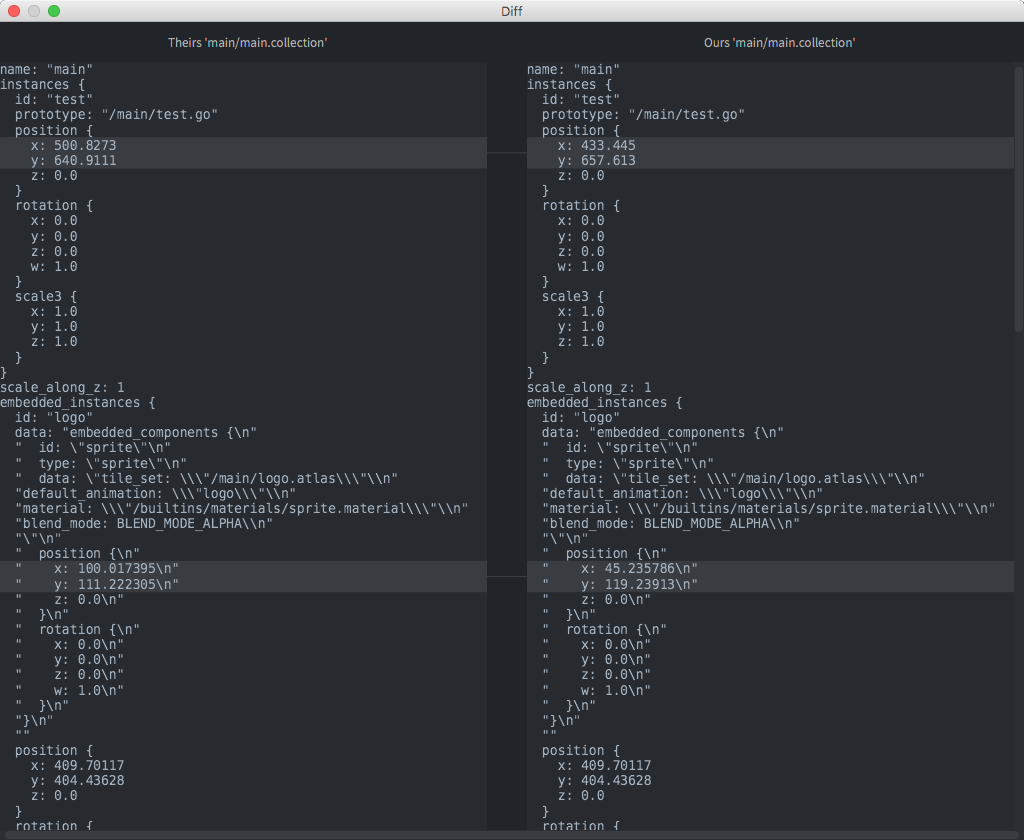The height and width of the screenshot is (840, 1024).
Task: Click the vertical scrollbar thumb on right edge
Action: click(1018, 200)
